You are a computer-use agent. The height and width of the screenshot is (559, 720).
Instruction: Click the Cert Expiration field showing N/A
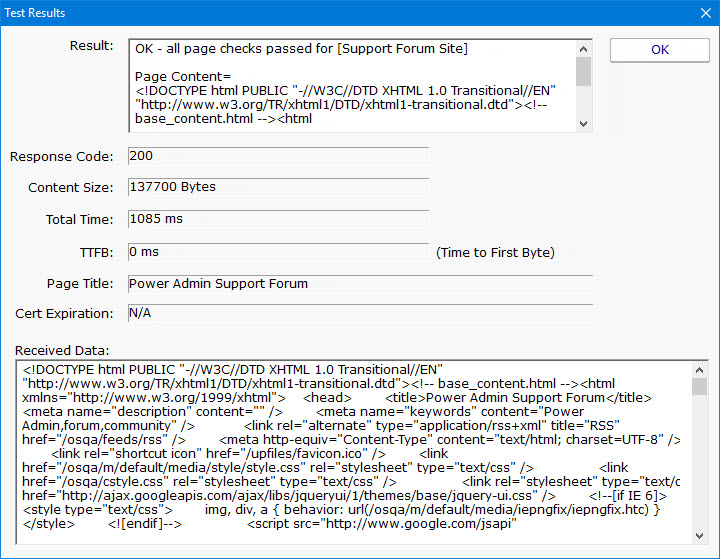[360, 314]
